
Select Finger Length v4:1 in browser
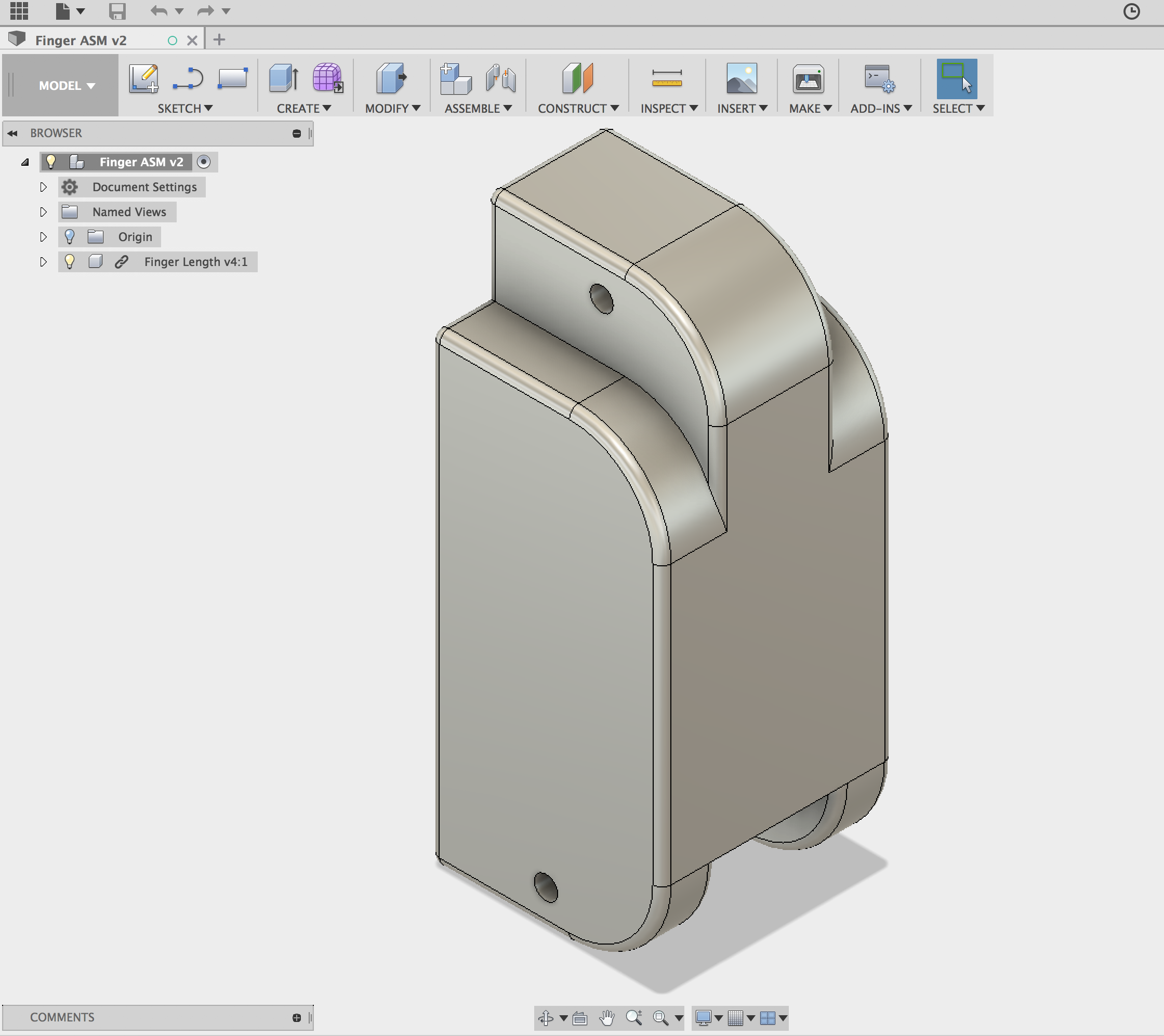point(196,262)
